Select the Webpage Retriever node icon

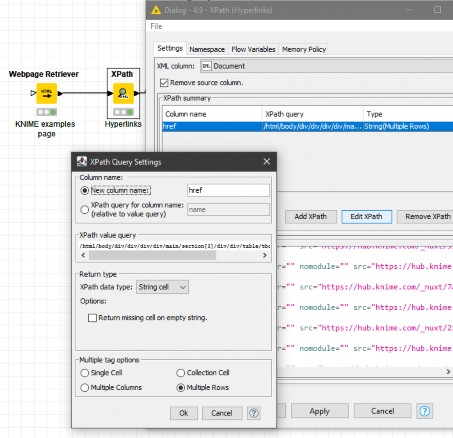point(46,93)
